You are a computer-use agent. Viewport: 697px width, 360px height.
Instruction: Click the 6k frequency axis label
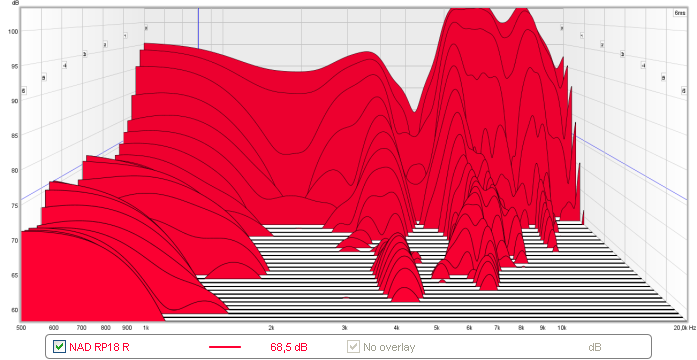[469, 328]
